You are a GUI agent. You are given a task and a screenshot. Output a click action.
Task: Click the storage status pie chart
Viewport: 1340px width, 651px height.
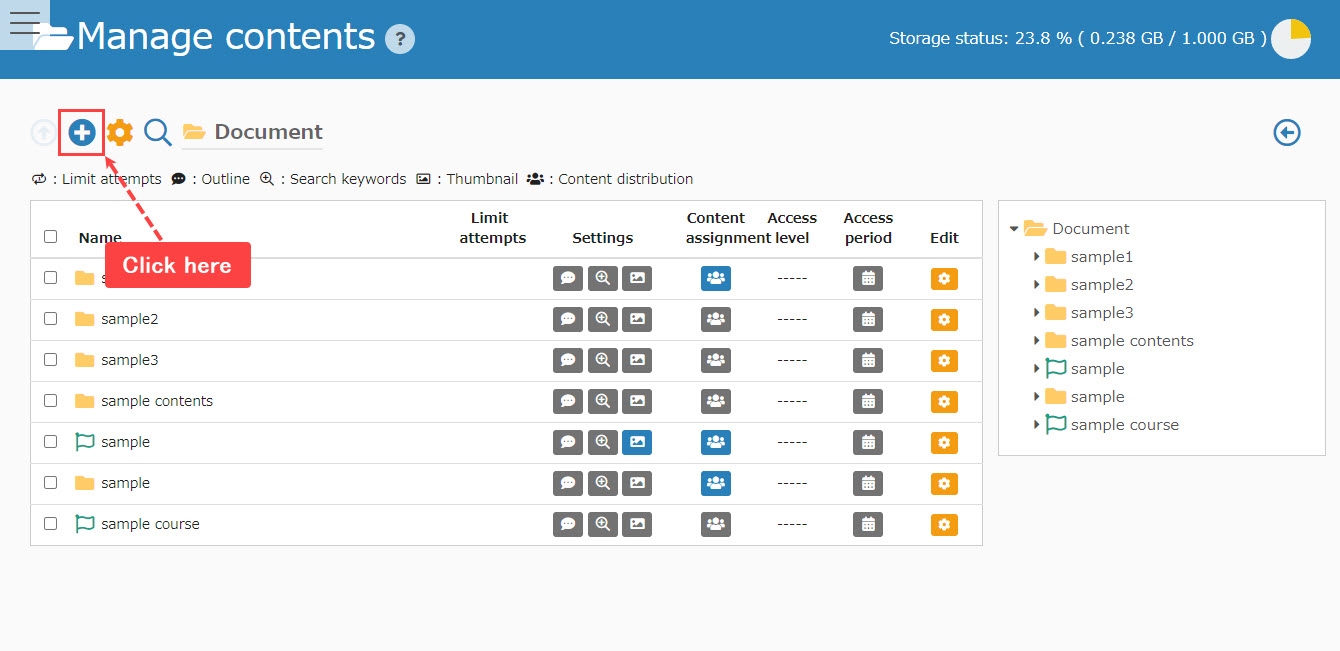point(1290,39)
